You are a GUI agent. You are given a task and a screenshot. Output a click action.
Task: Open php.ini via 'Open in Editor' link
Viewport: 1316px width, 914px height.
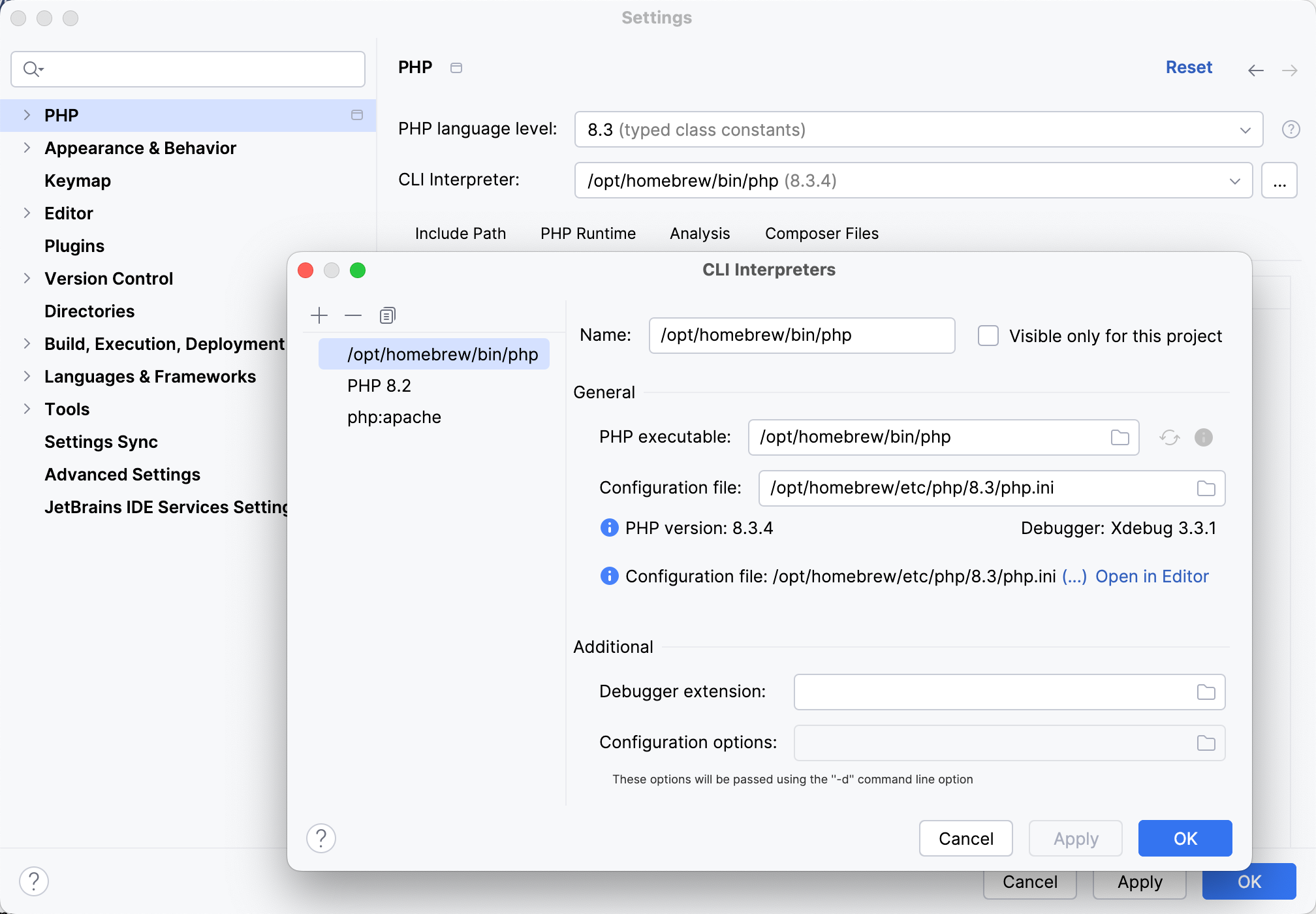(1153, 576)
